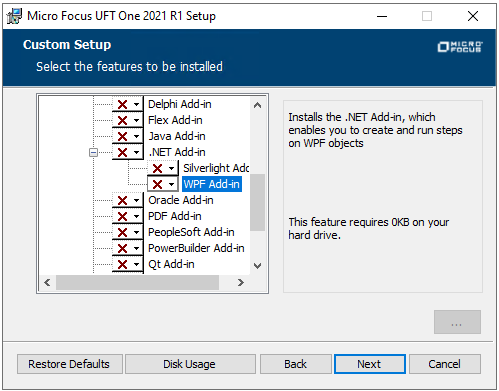Collapse the .NET Add-in tree node
499x391 pixels.
[x=94, y=153]
